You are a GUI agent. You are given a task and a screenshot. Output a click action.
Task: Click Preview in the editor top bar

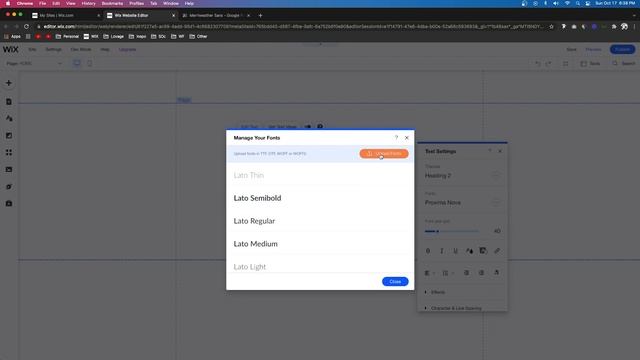593,49
